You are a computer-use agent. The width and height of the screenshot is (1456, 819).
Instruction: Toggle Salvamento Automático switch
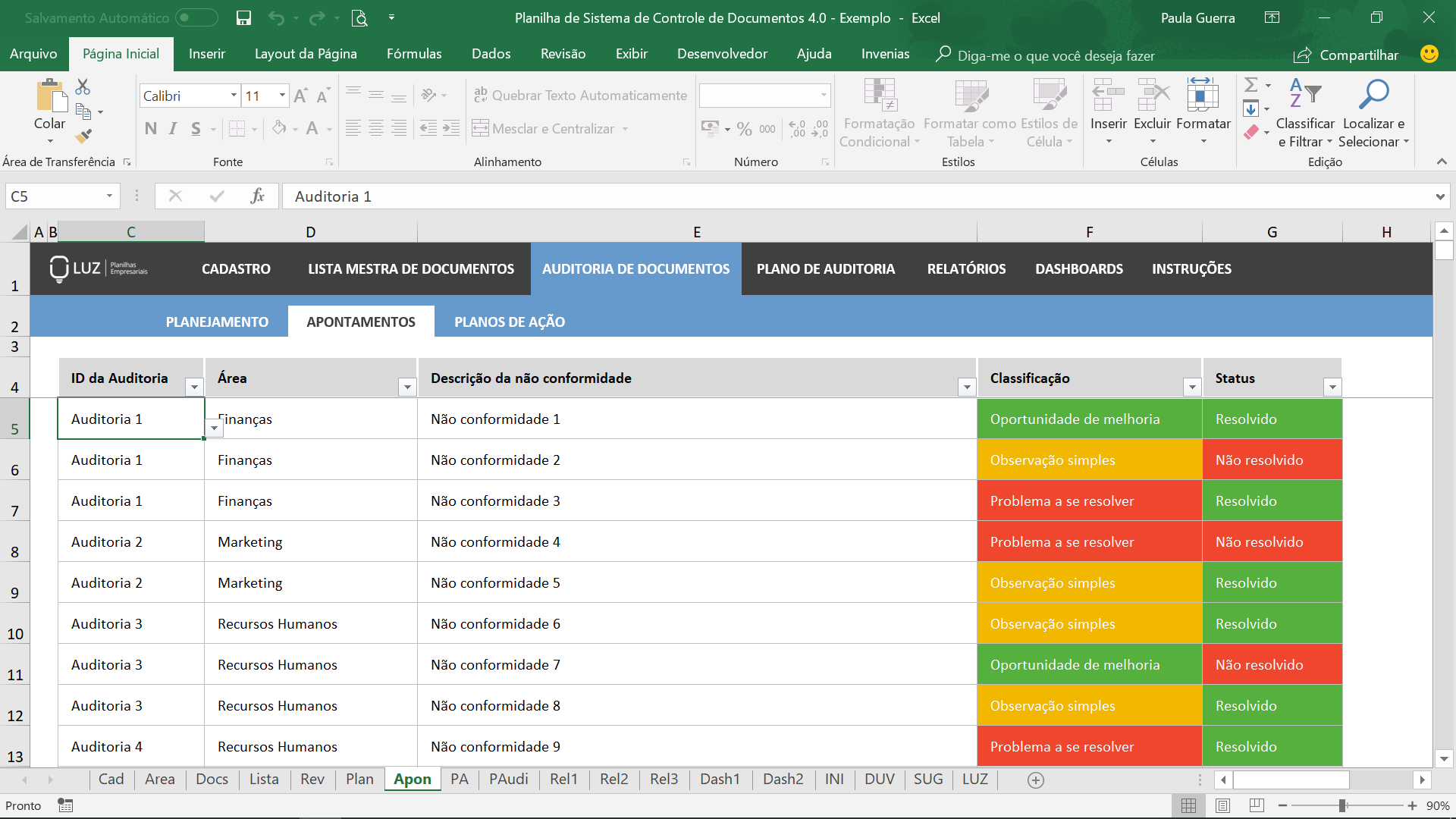(196, 17)
